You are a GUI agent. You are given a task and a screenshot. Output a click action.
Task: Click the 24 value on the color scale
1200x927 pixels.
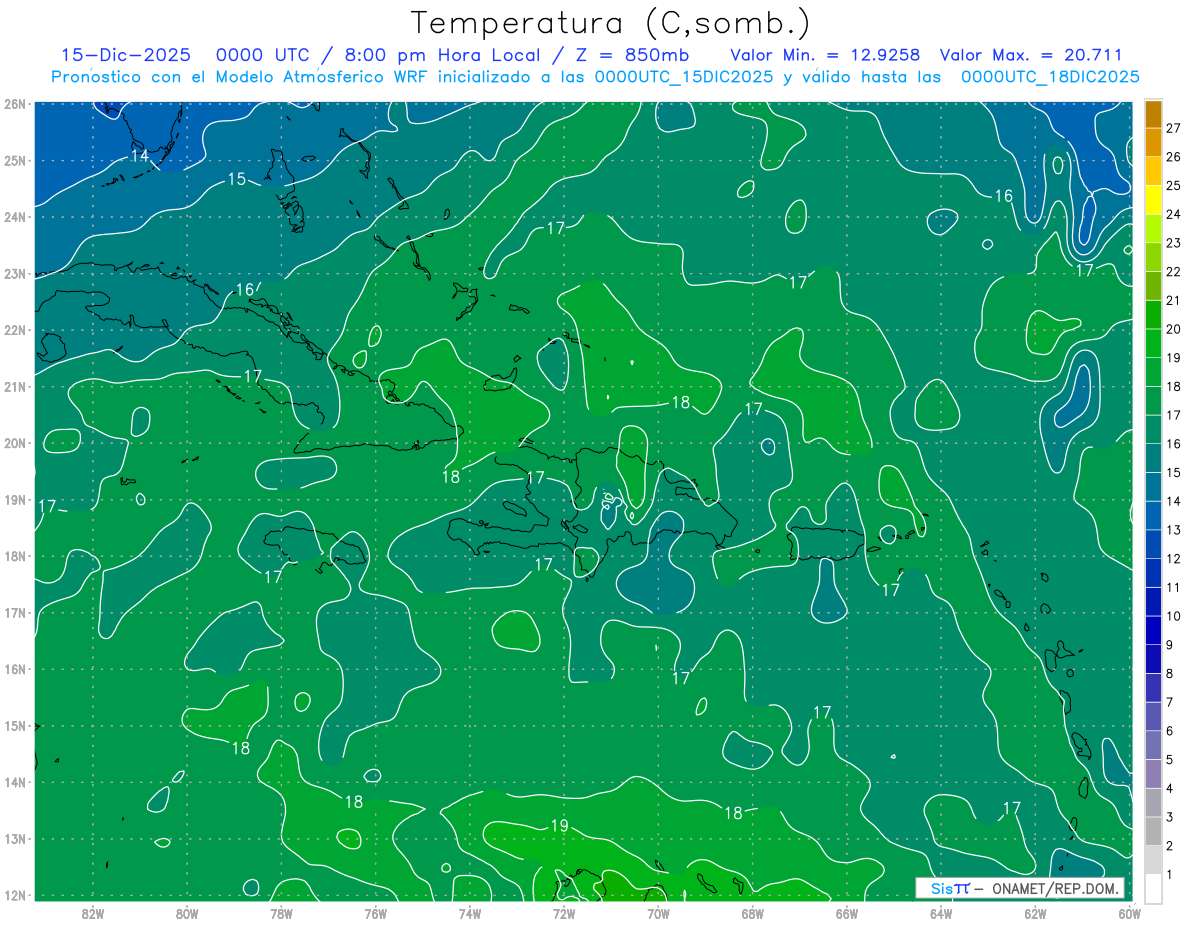[x=1173, y=213]
